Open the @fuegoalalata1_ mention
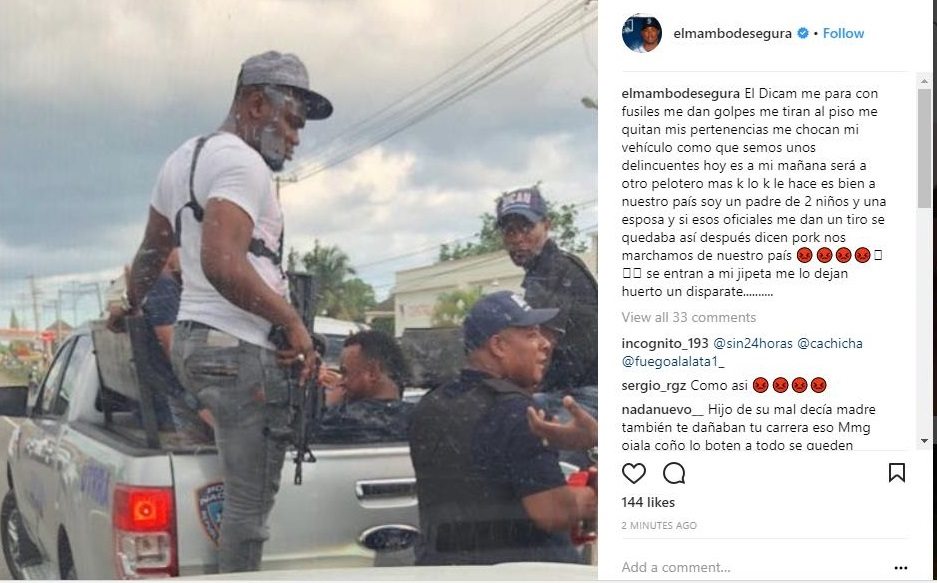 pos(673,361)
